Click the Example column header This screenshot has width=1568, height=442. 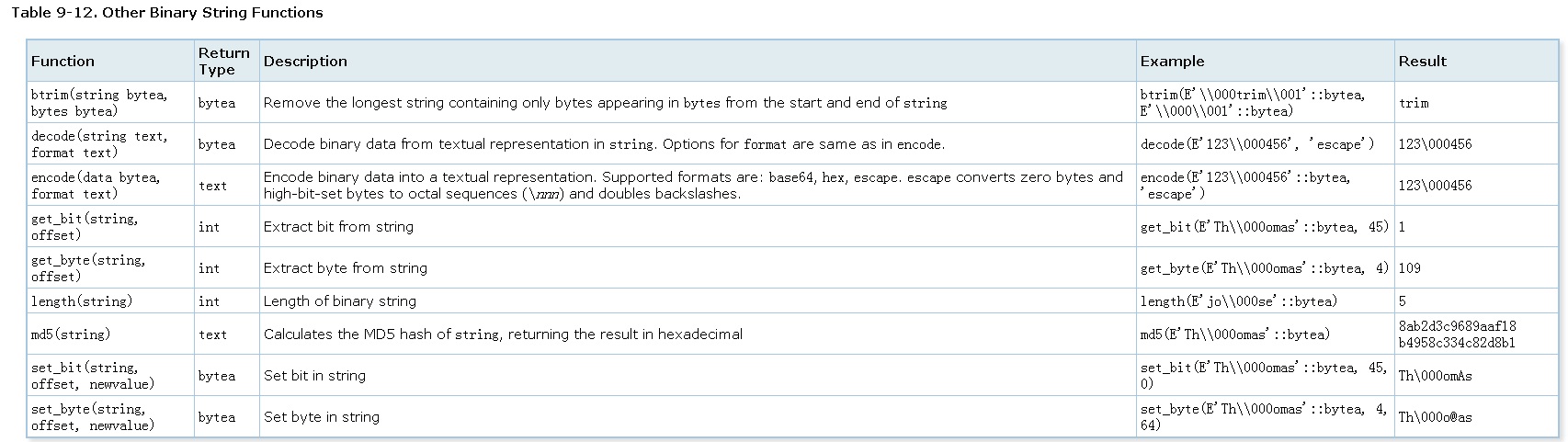pos(1172,62)
